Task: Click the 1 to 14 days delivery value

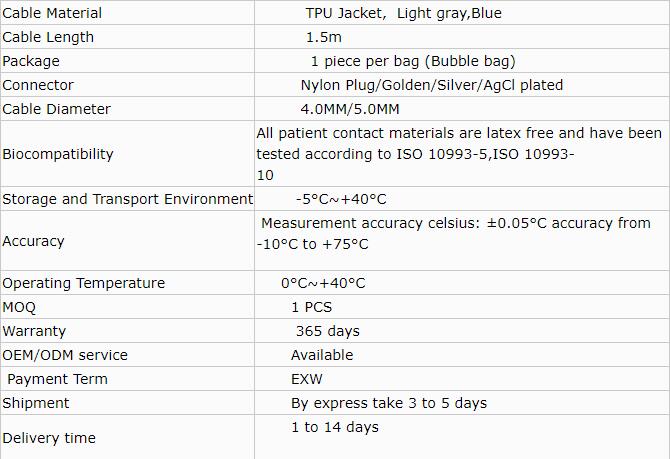Action: 334,427
